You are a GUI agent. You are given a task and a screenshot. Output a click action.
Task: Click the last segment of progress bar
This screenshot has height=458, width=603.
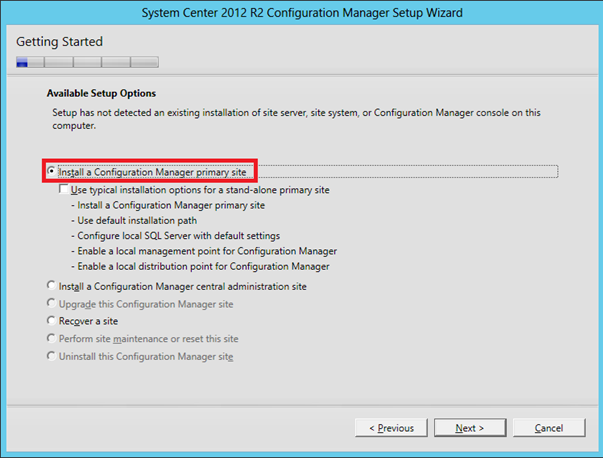(145, 62)
